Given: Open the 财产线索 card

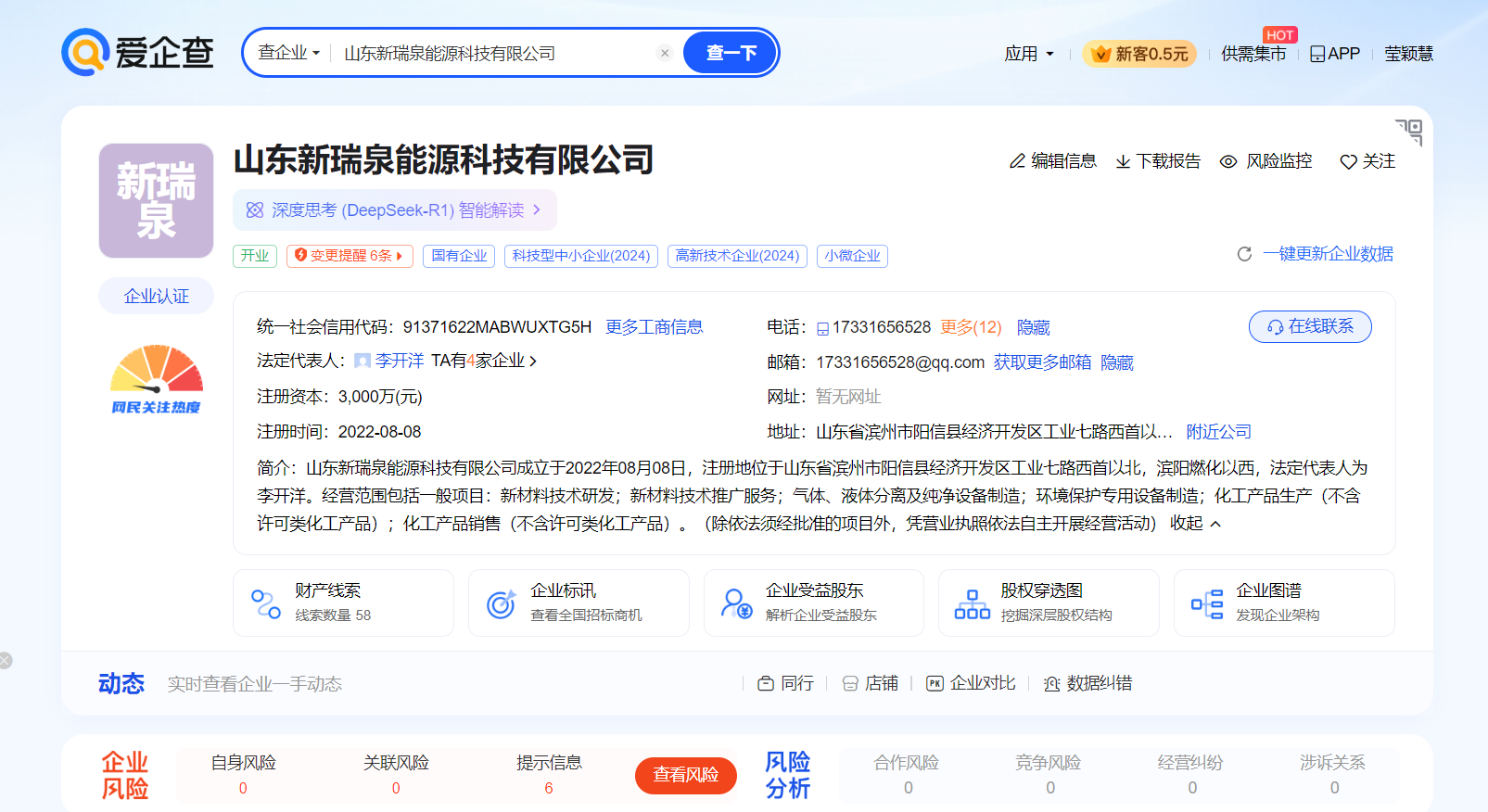Looking at the screenshot, I should pos(343,603).
